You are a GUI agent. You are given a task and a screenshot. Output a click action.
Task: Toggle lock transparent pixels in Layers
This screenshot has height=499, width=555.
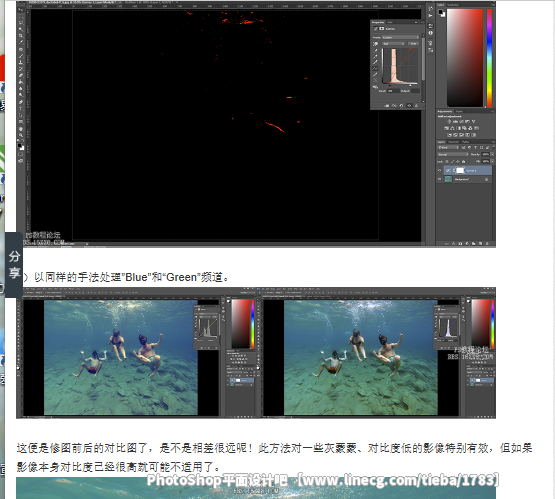click(447, 161)
